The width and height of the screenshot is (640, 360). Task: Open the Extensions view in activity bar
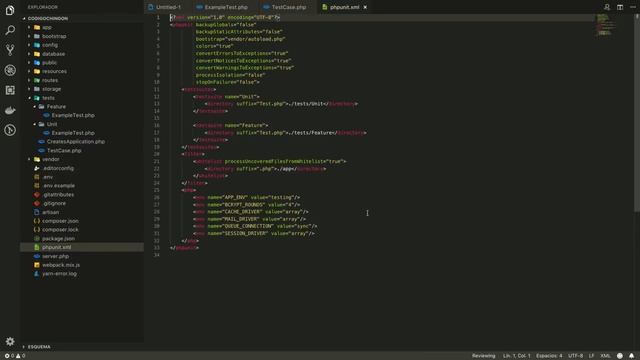point(10,90)
